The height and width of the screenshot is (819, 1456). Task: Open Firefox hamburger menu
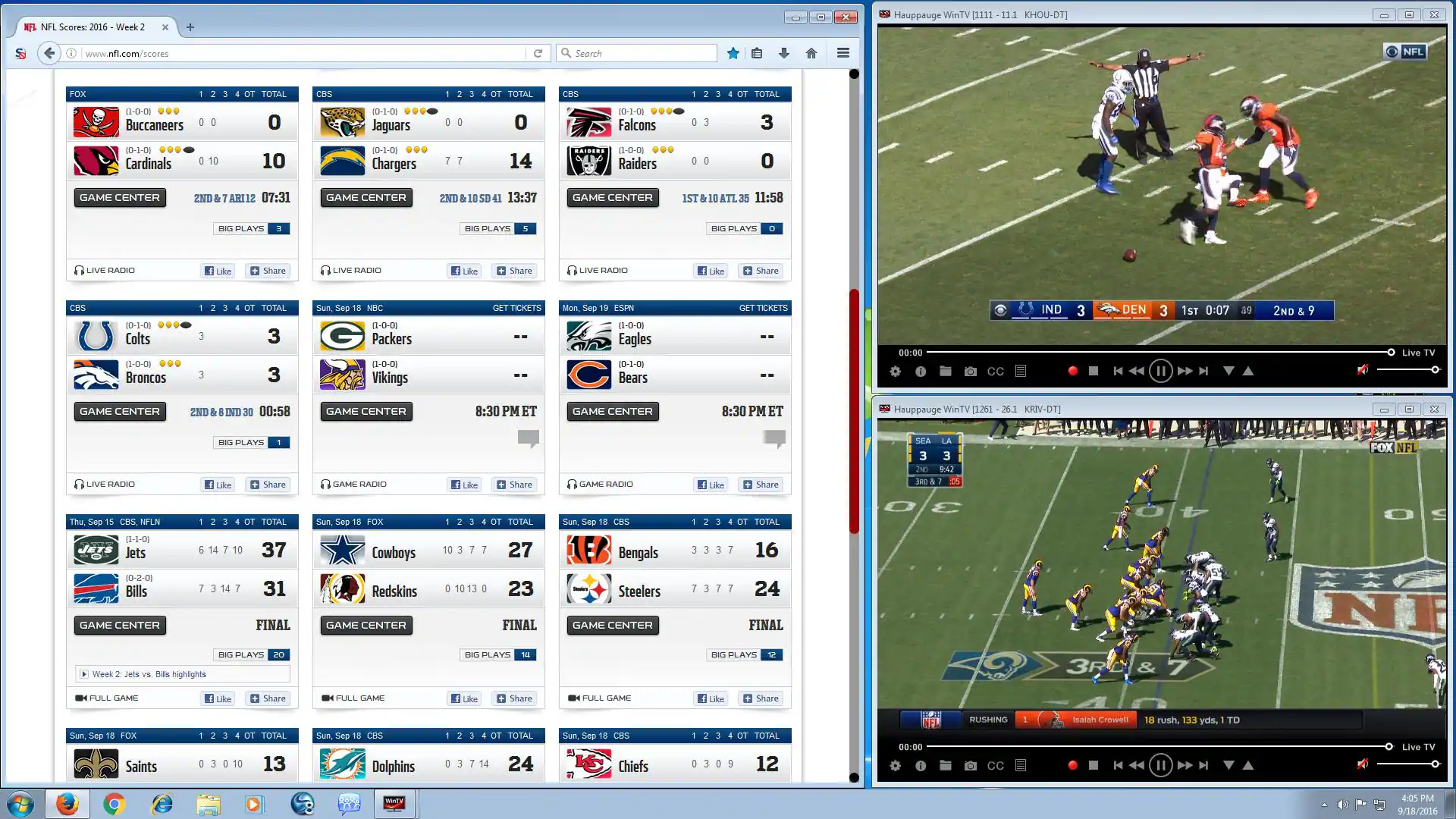843,53
